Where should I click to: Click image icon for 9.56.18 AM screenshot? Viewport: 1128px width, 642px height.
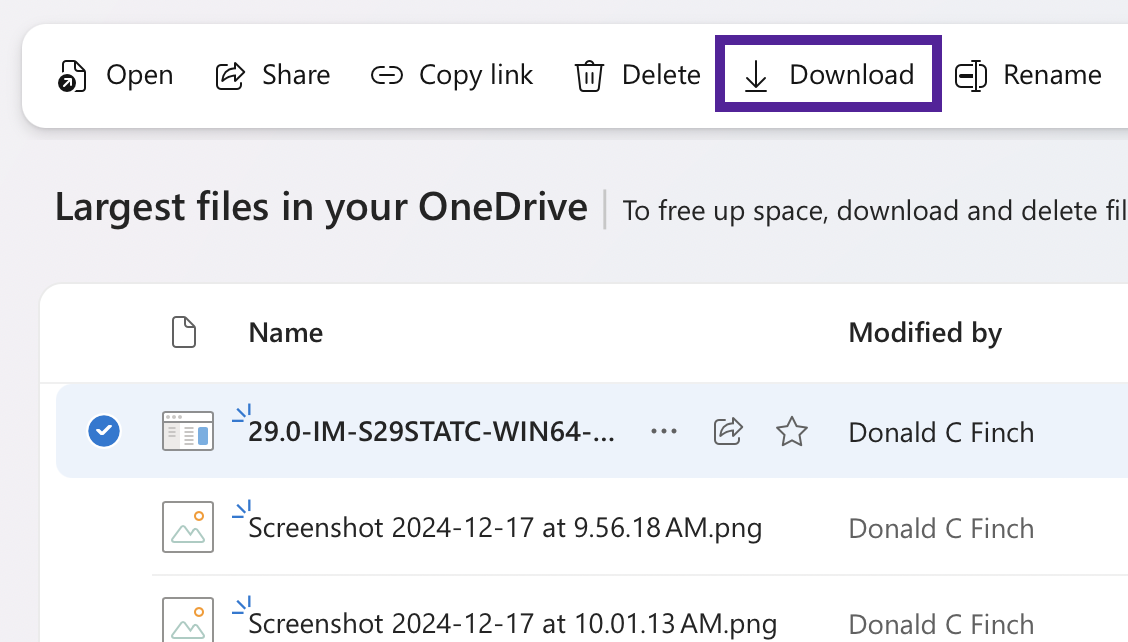[x=188, y=527]
